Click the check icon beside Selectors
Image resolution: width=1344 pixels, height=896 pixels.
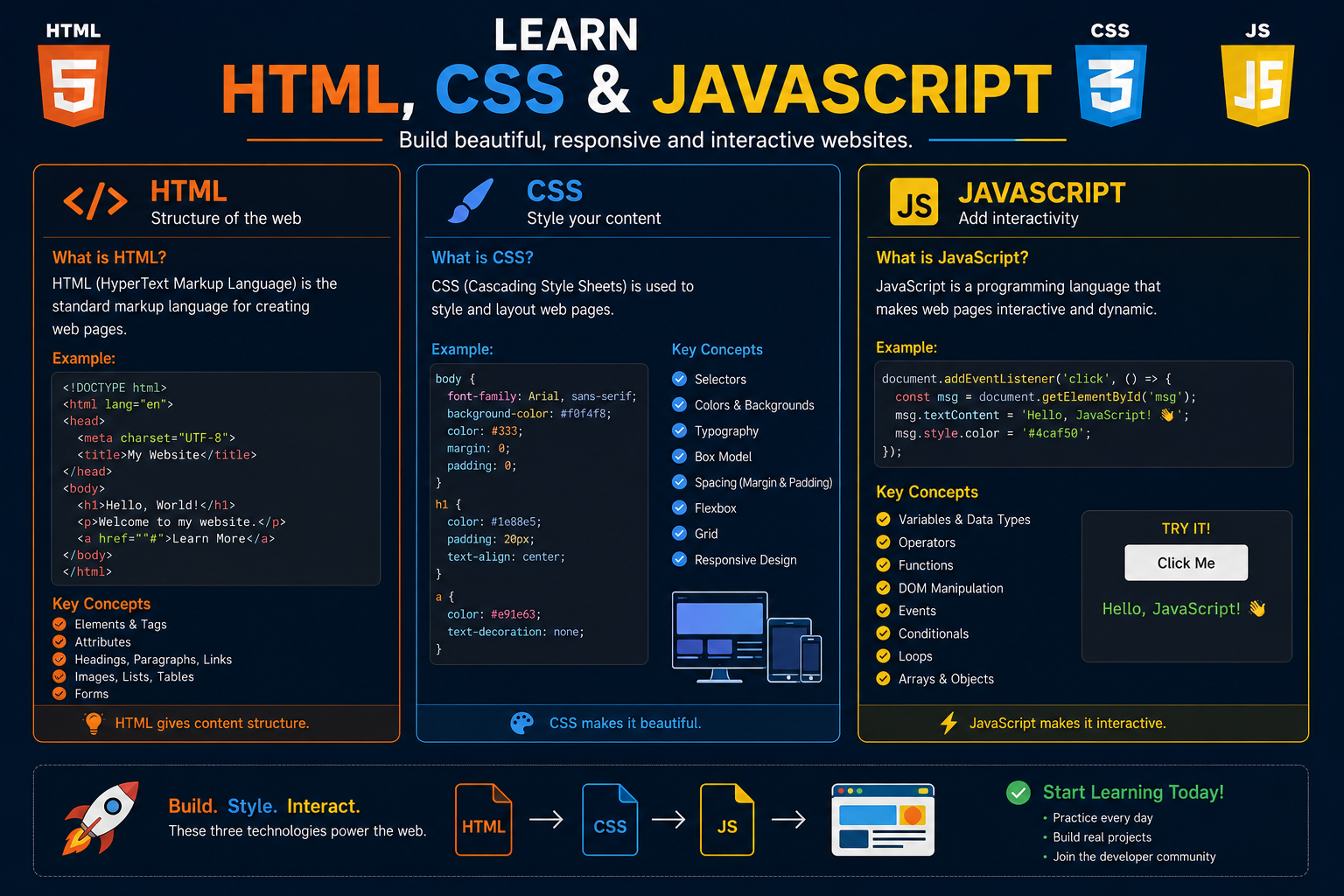[x=679, y=379]
